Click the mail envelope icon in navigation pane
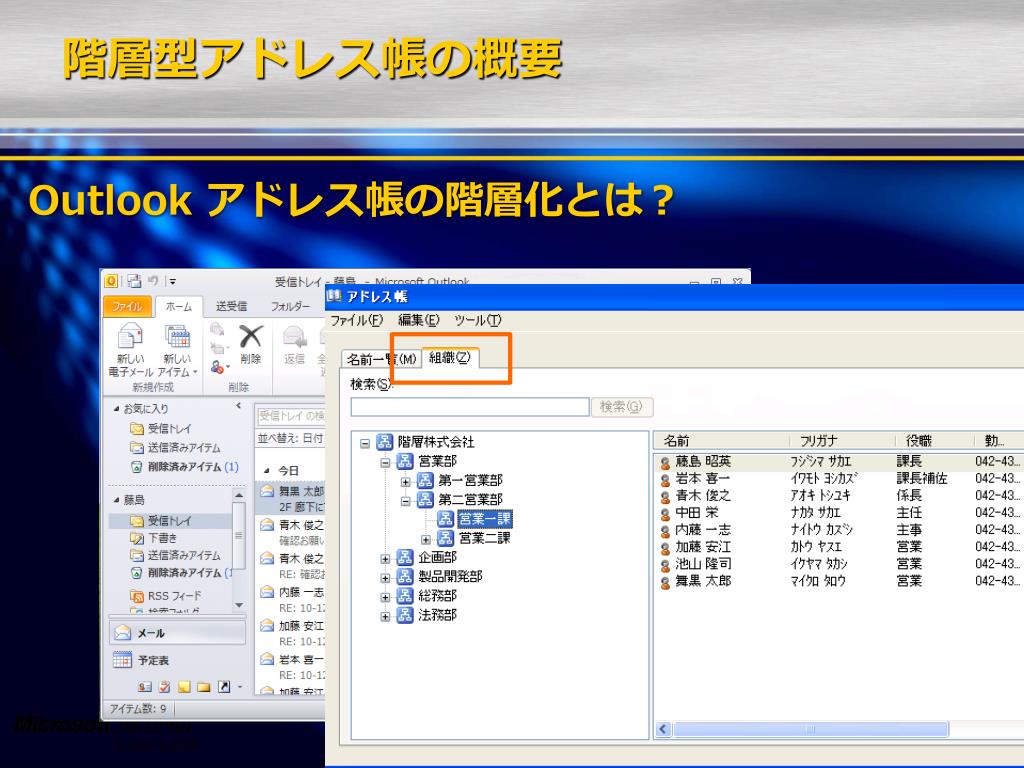This screenshot has width=1024, height=768. 123,633
